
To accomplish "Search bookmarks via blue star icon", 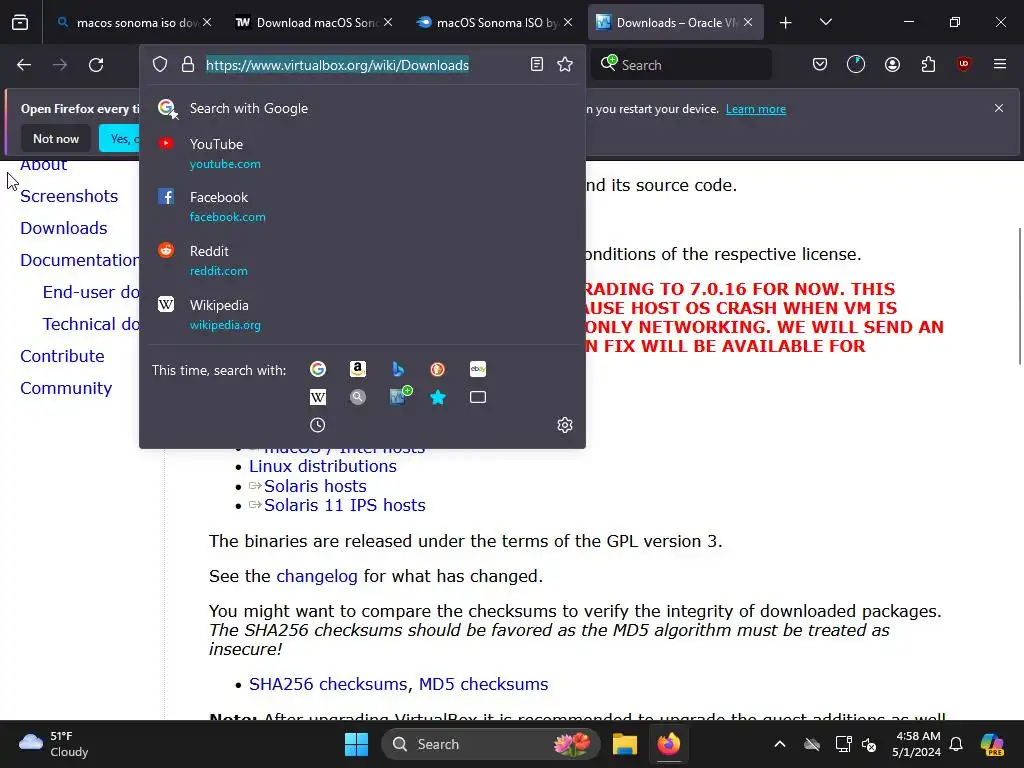I will pyautogui.click(x=438, y=397).
